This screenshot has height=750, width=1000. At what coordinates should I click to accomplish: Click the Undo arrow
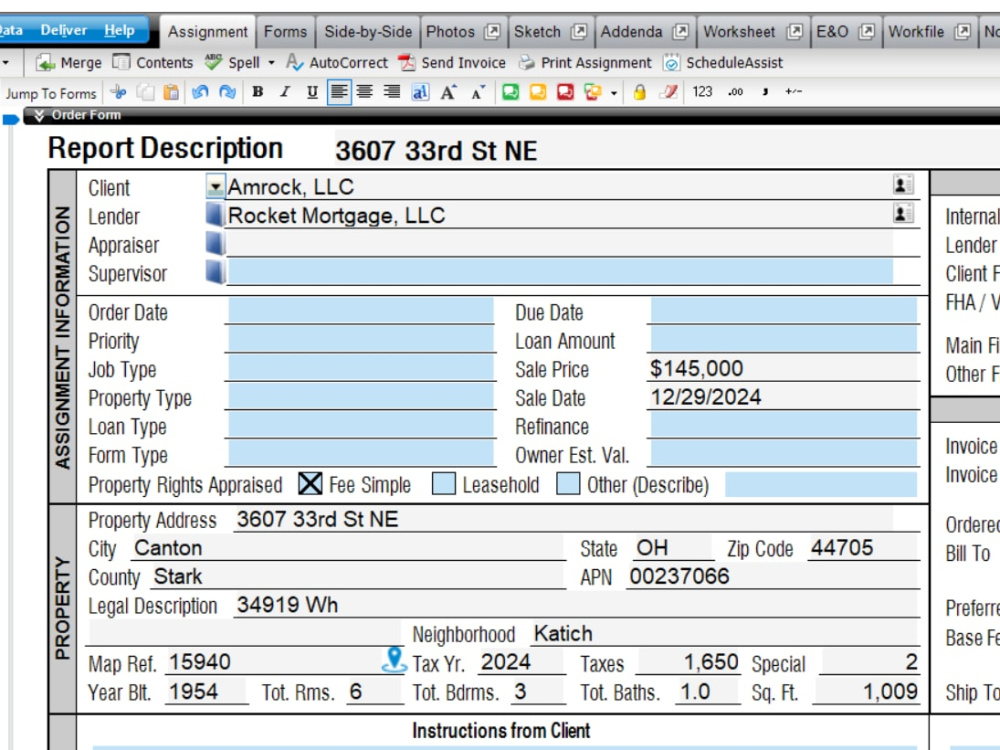click(x=200, y=92)
